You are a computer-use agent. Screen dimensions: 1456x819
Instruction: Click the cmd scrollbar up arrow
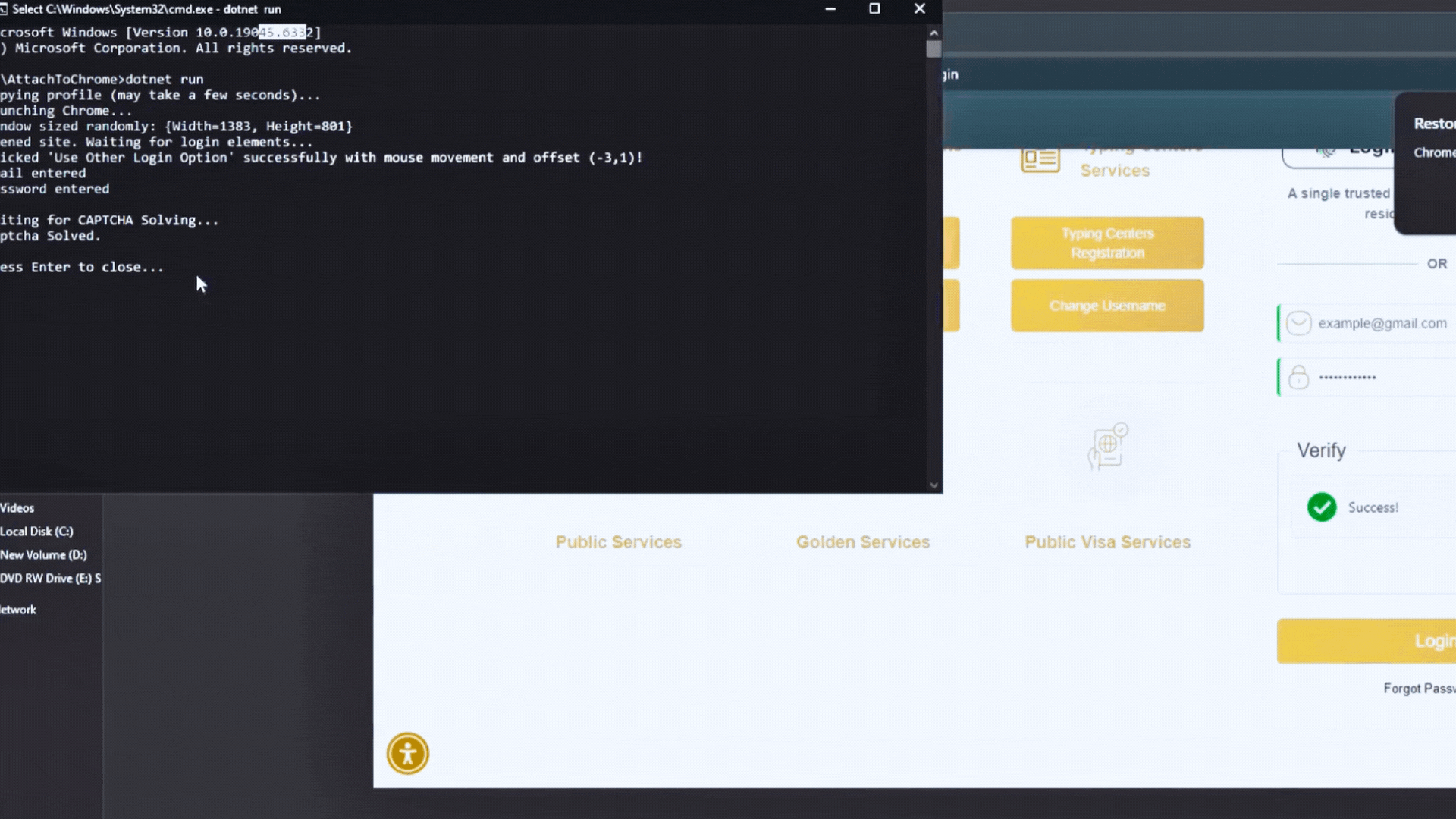[934, 33]
